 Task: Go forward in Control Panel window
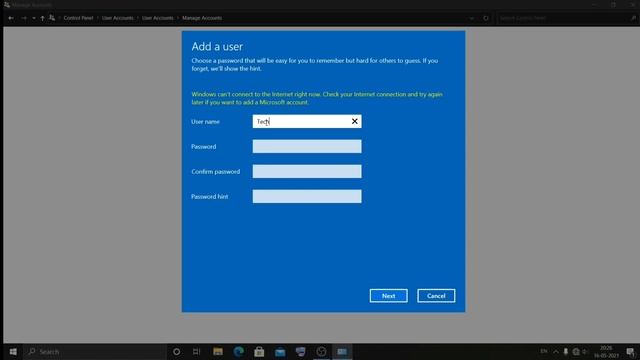[x=24, y=18]
